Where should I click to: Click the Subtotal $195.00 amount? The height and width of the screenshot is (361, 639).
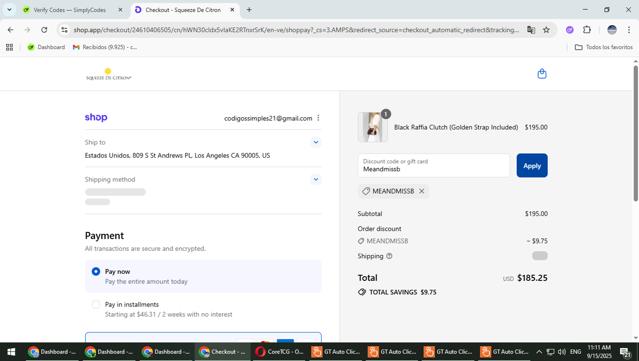point(536,214)
